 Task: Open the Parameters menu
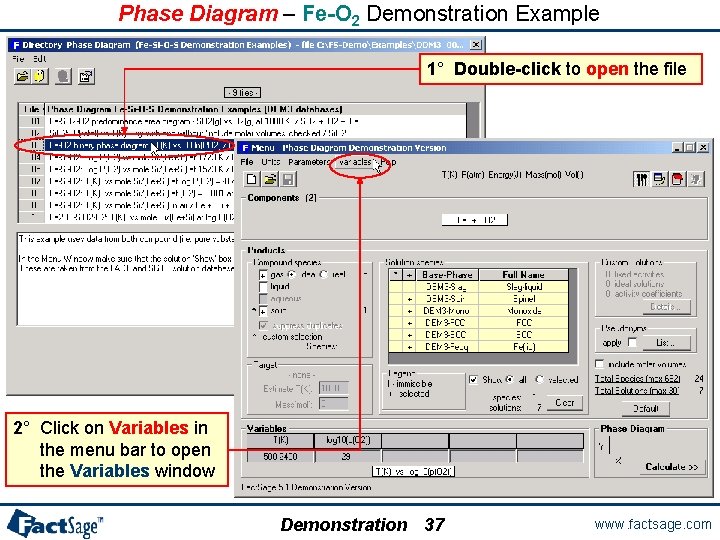click(x=309, y=162)
